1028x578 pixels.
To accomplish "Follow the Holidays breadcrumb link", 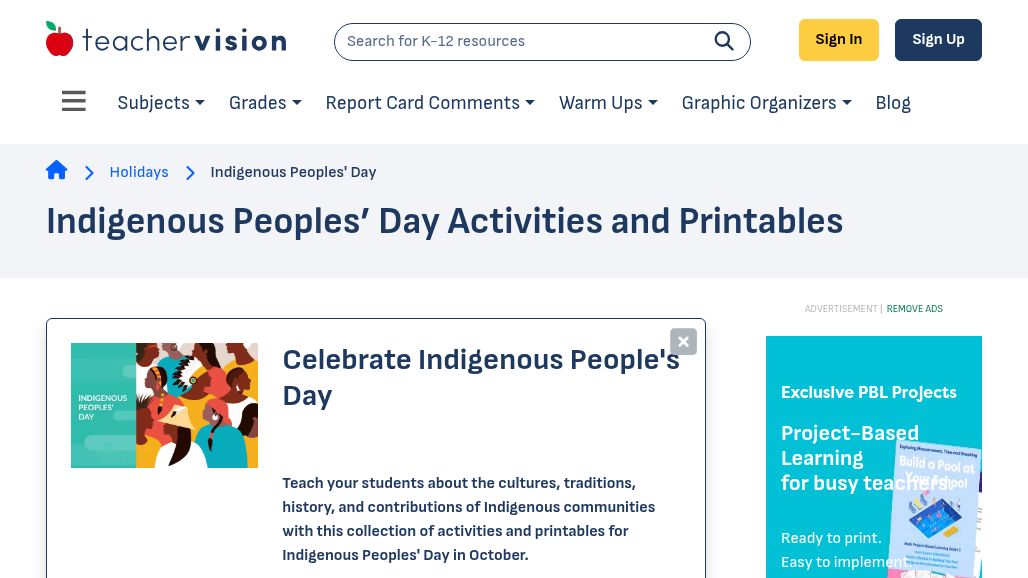I will tap(139, 172).
